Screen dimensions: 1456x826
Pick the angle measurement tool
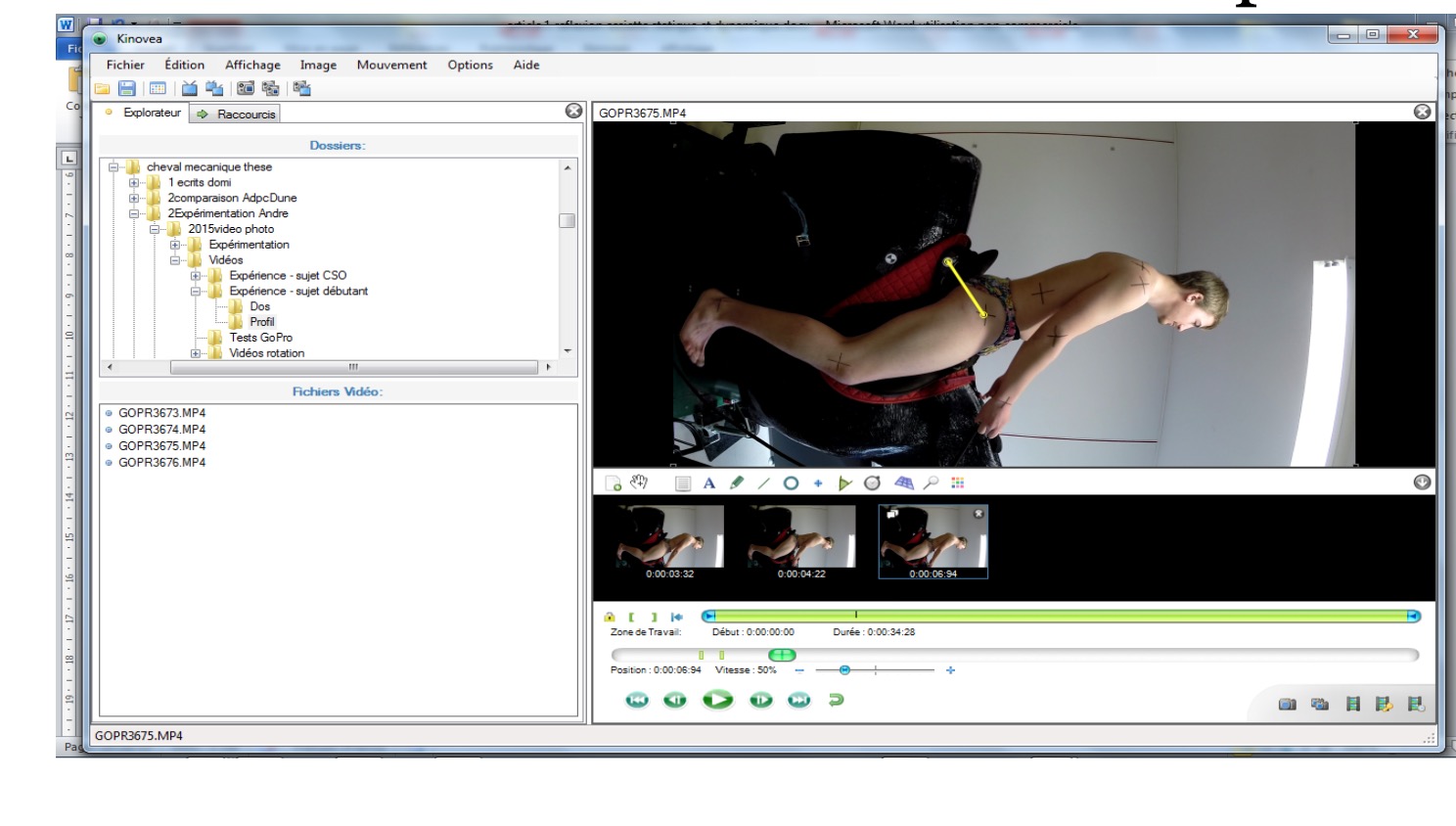tap(845, 483)
